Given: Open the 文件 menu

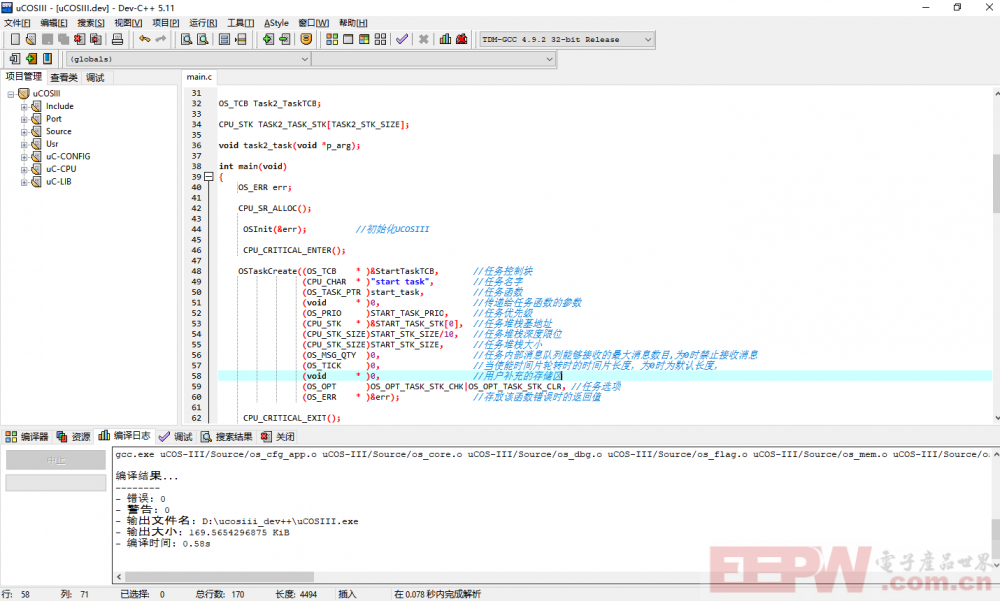Looking at the screenshot, I should (17, 23).
